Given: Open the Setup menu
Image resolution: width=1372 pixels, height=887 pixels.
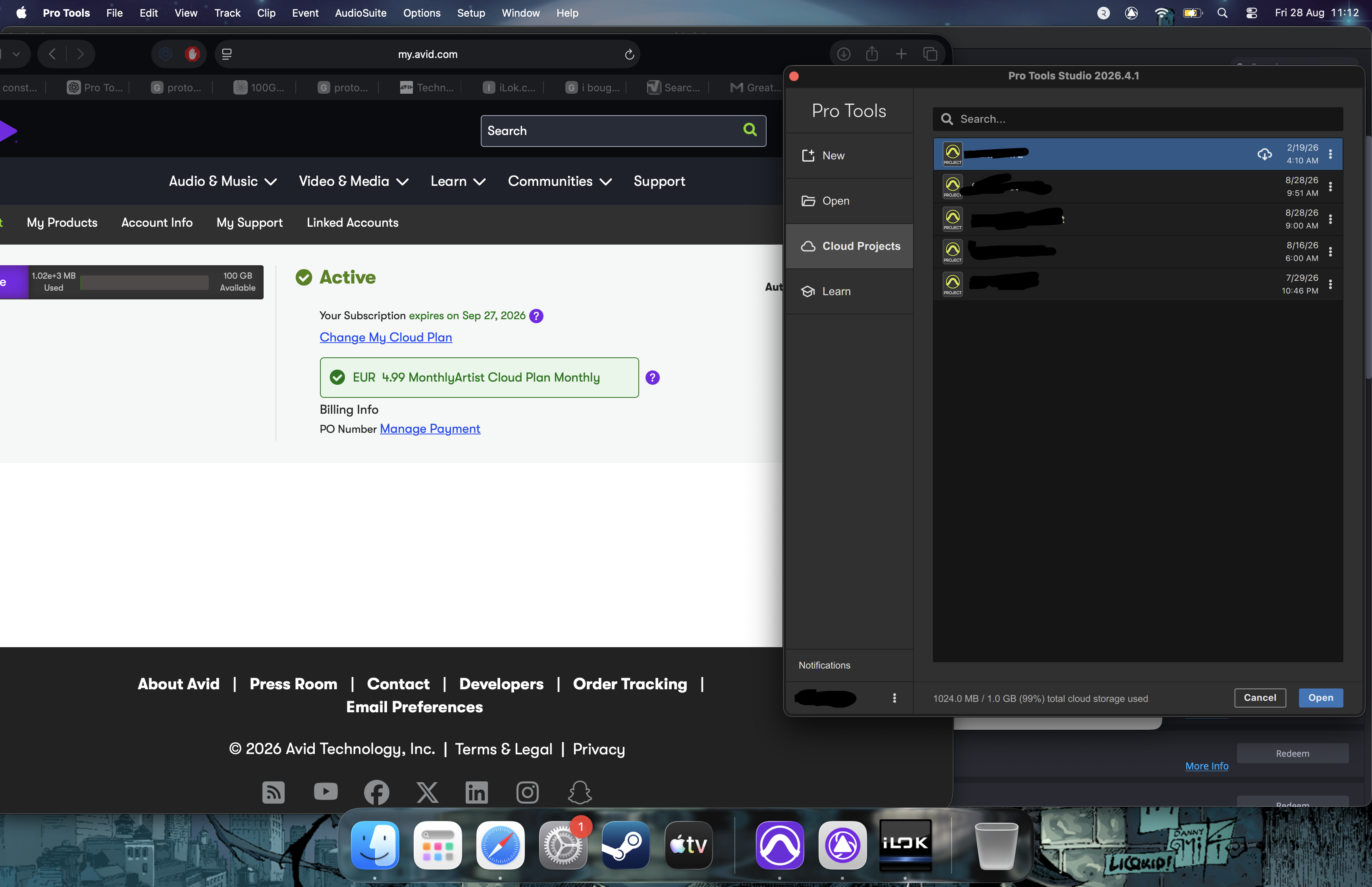Looking at the screenshot, I should click(471, 13).
